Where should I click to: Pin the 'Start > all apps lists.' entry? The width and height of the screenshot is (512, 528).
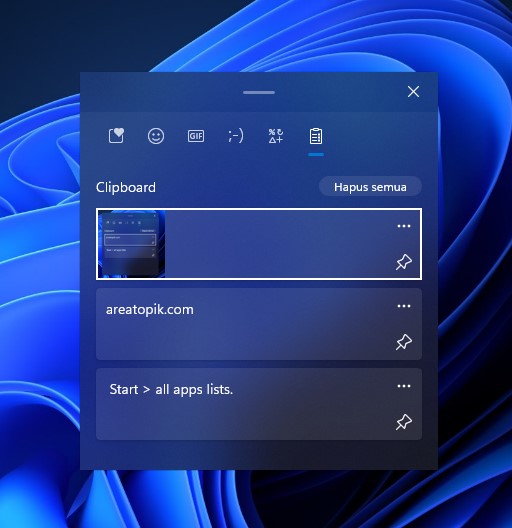tap(404, 422)
